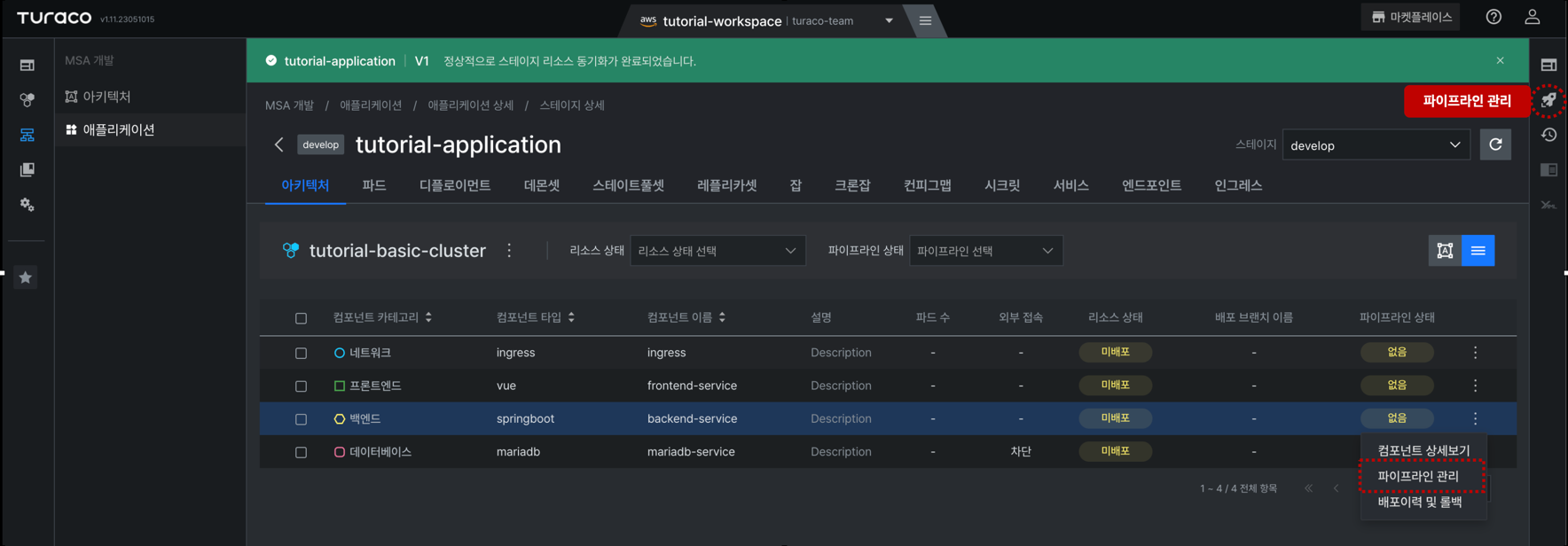Image resolution: width=1568 pixels, height=546 pixels.
Task: Toggle the select-all header checkbox
Action: [x=301, y=318]
